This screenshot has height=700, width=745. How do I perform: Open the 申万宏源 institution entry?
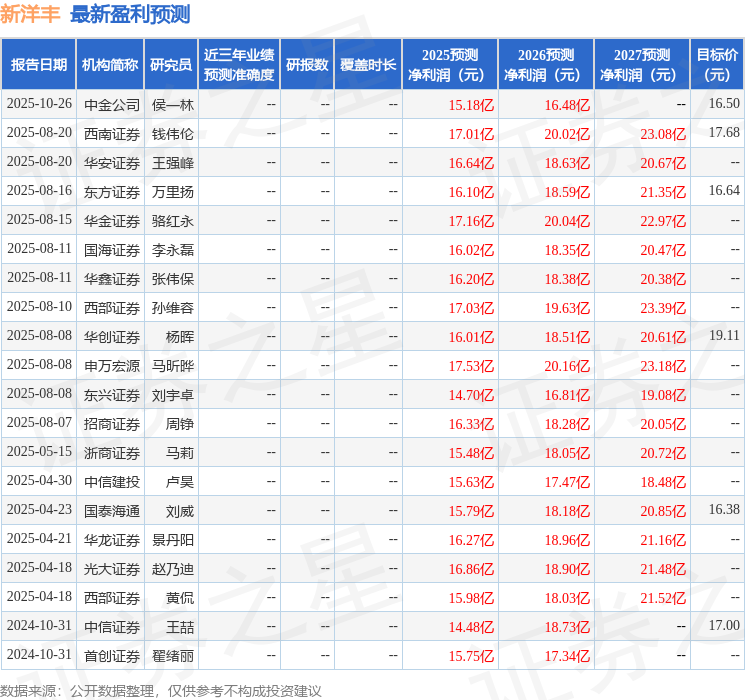click(112, 365)
